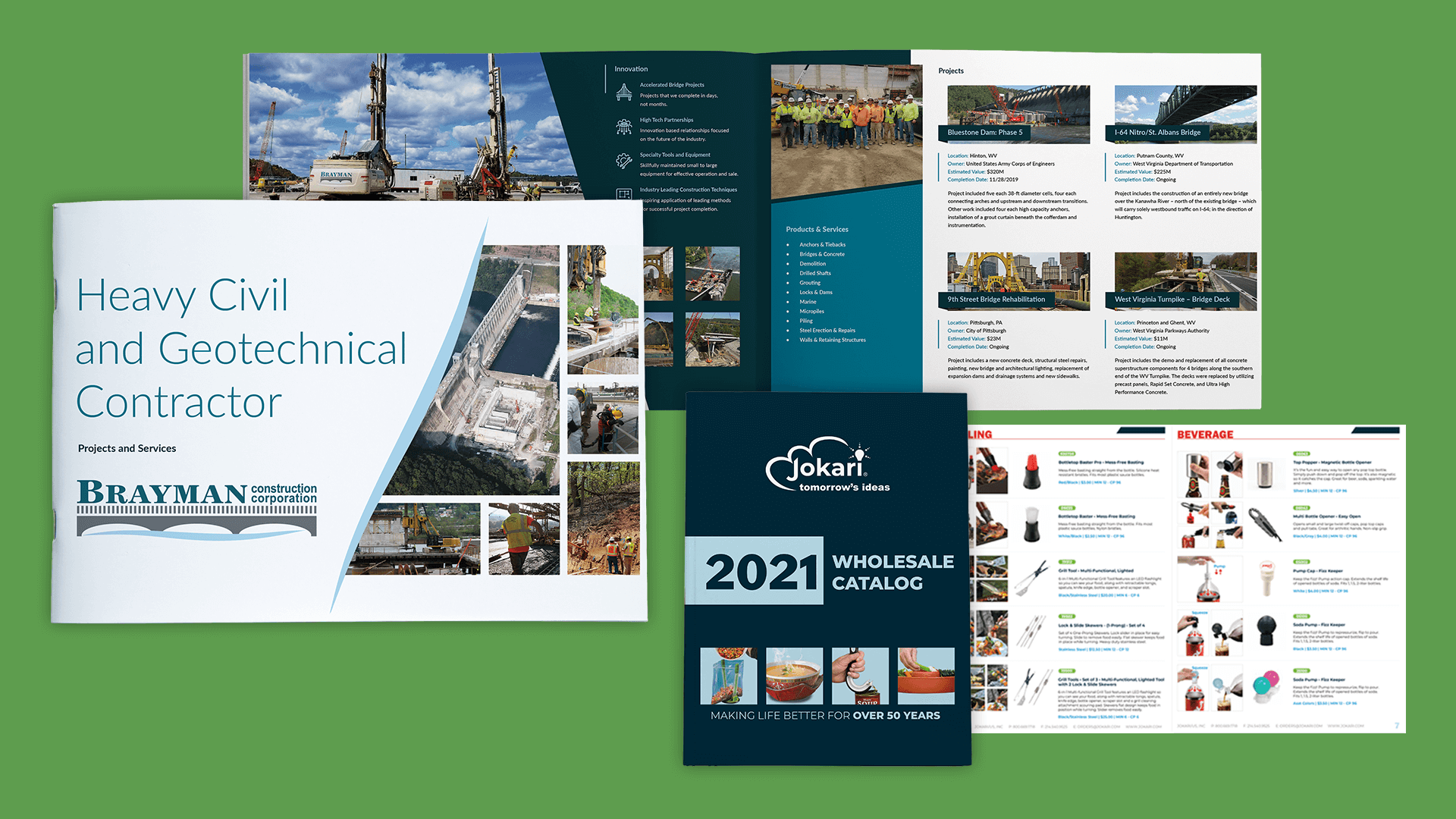
Task: Click the Anchors & Tiebacks list item
Action: coord(822,245)
